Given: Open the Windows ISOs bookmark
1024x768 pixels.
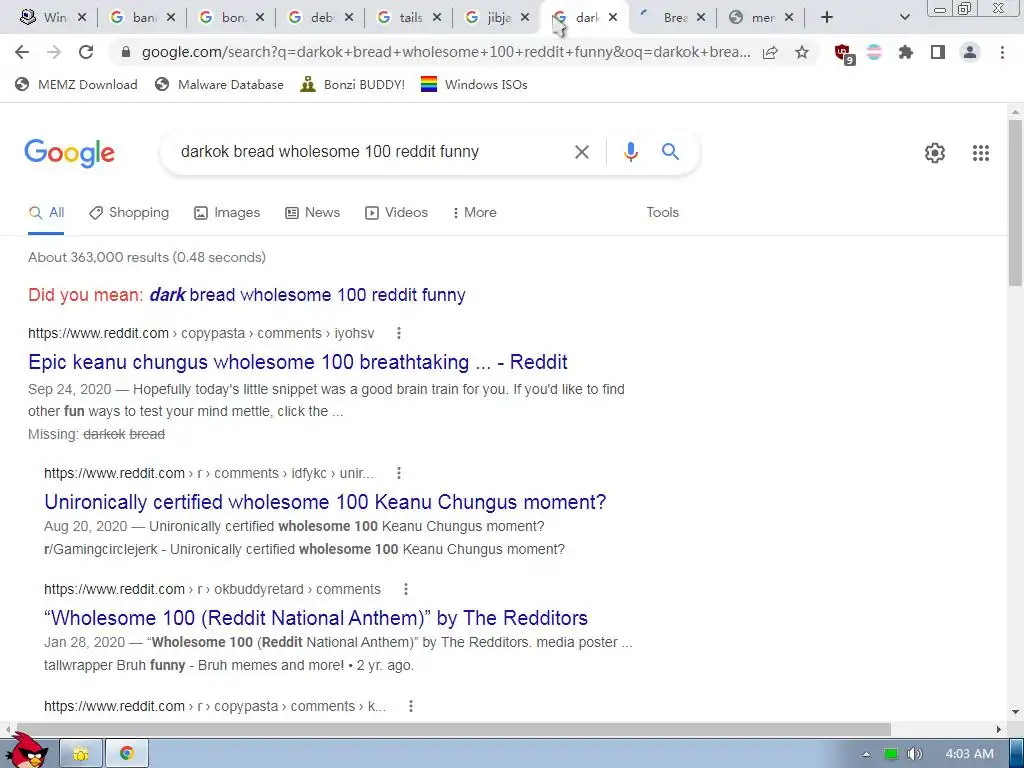Looking at the screenshot, I should point(474,84).
